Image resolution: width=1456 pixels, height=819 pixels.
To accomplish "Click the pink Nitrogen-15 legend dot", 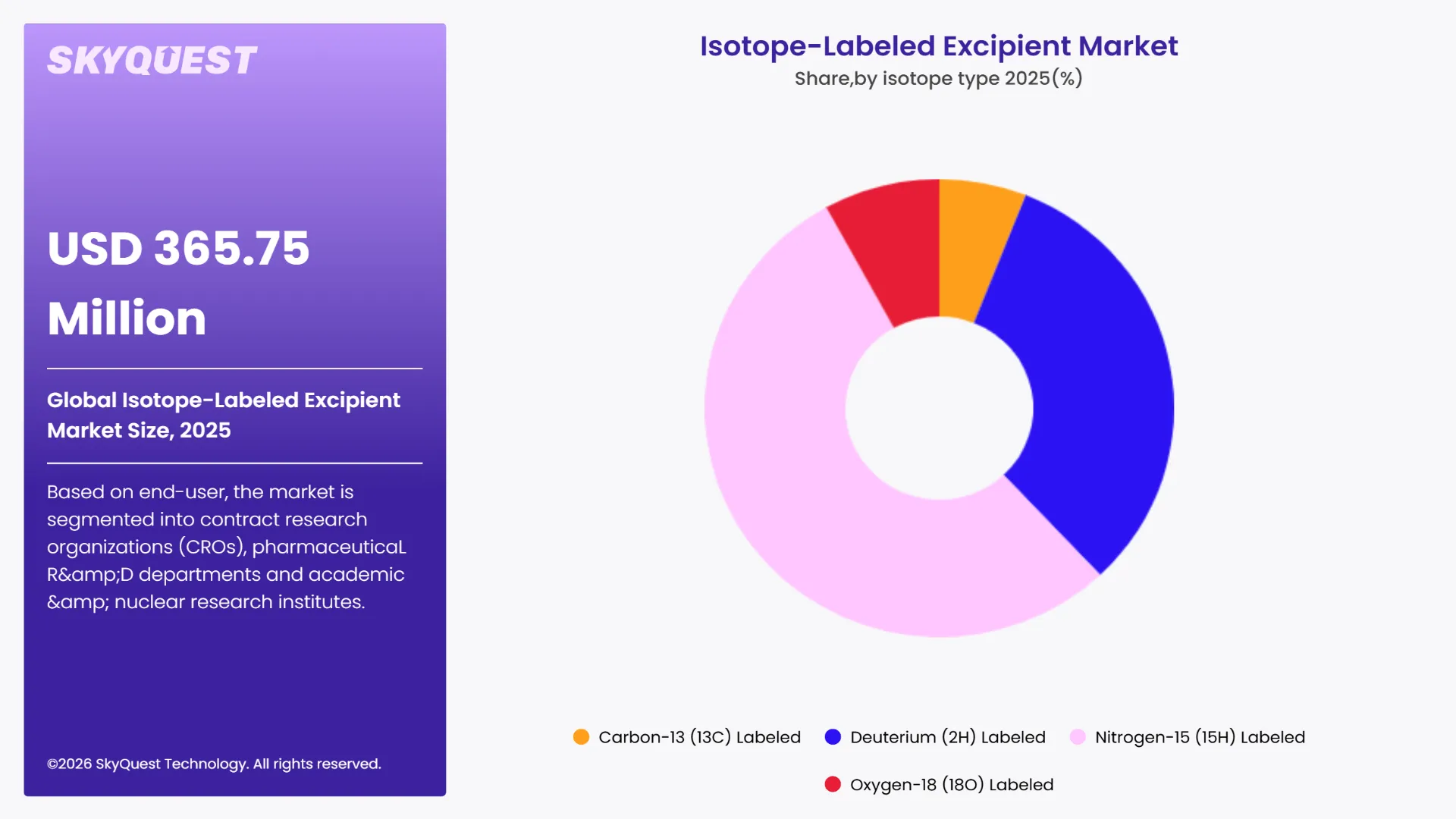I will tap(1078, 737).
